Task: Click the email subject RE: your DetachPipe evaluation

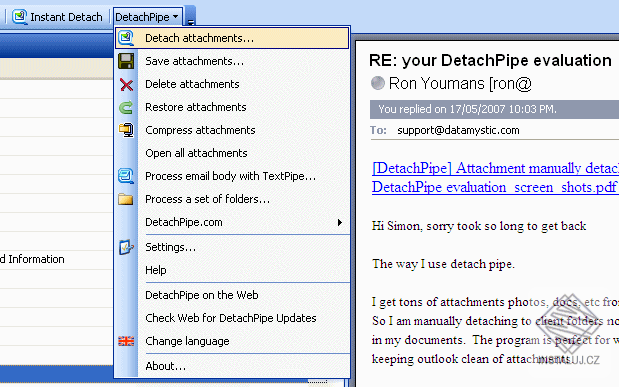Action: (490, 60)
